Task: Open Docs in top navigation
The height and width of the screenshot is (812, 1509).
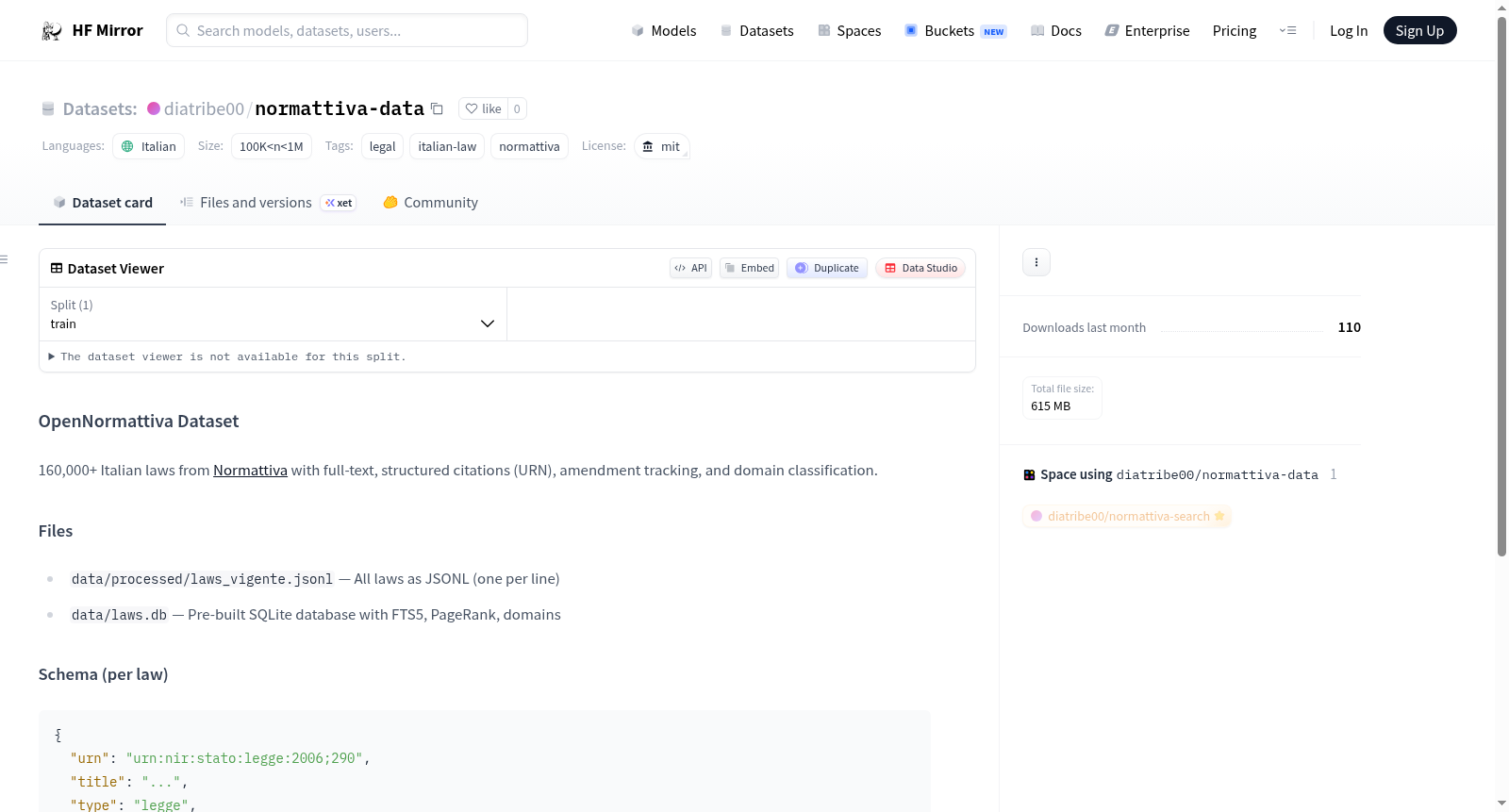Action: coord(1056,31)
